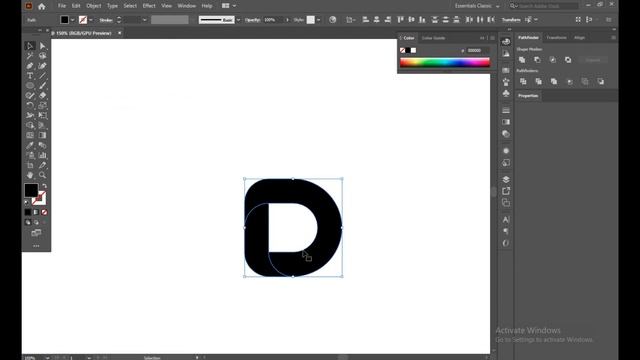Set paint mode to None
The height and width of the screenshot is (360, 640).
[x=44, y=212]
